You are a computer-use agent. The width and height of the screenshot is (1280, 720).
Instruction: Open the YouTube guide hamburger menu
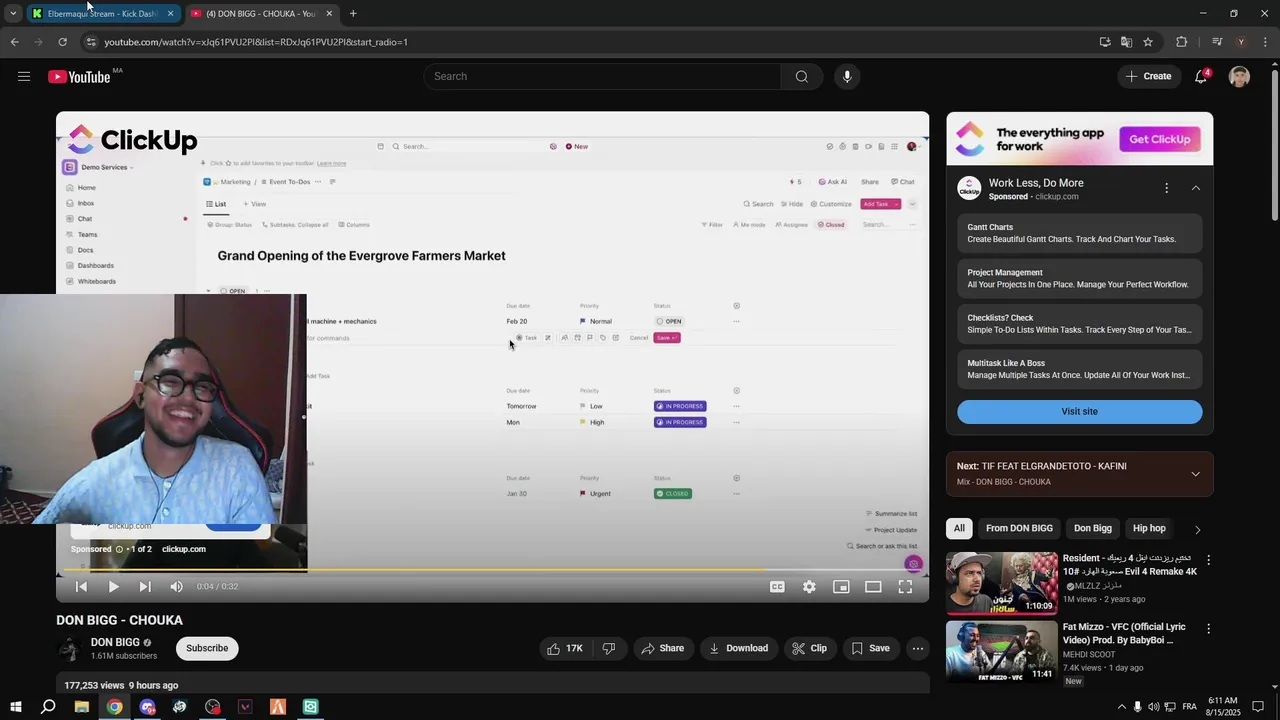click(x=24, y=76)
